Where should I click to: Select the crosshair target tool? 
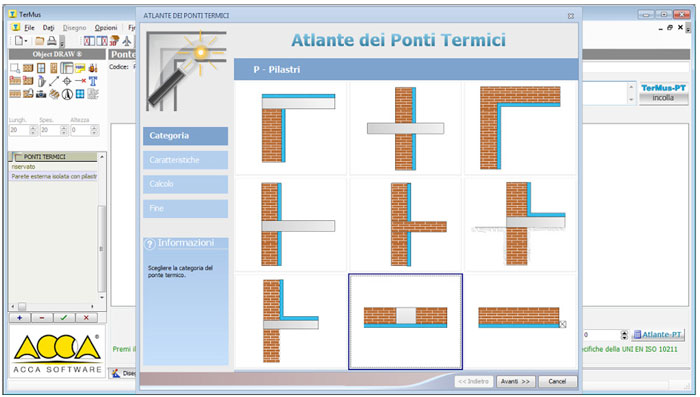click(67, 81)
